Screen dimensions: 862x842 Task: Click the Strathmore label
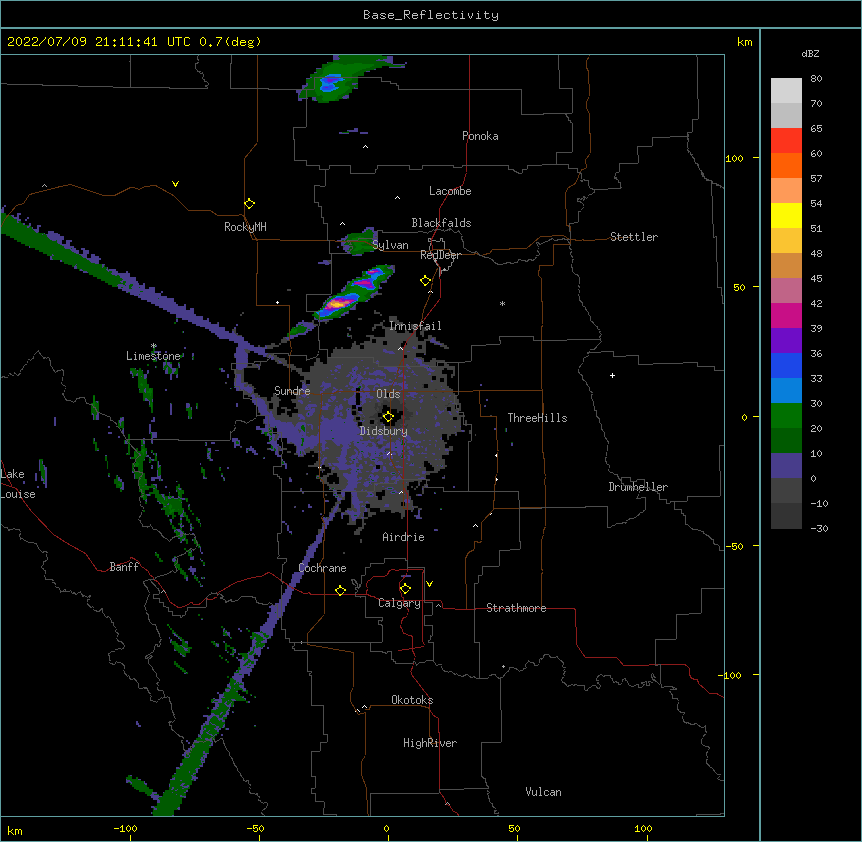tap(516, 608)
